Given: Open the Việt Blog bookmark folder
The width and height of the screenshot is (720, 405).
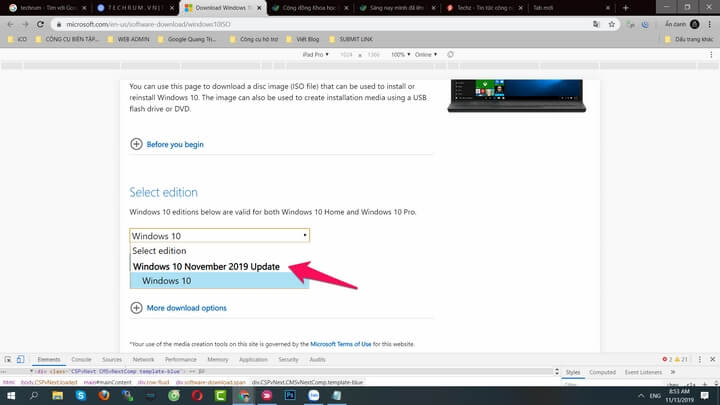Looking at the screenshot, I should [303, 39].
